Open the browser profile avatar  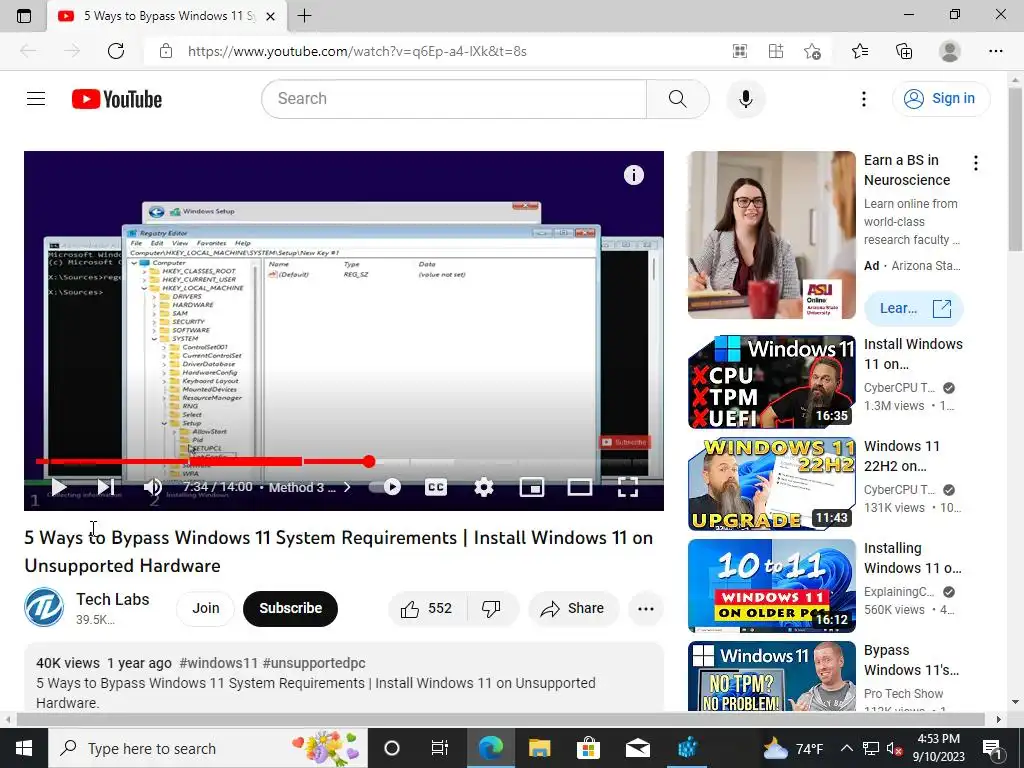click(950, 51)
